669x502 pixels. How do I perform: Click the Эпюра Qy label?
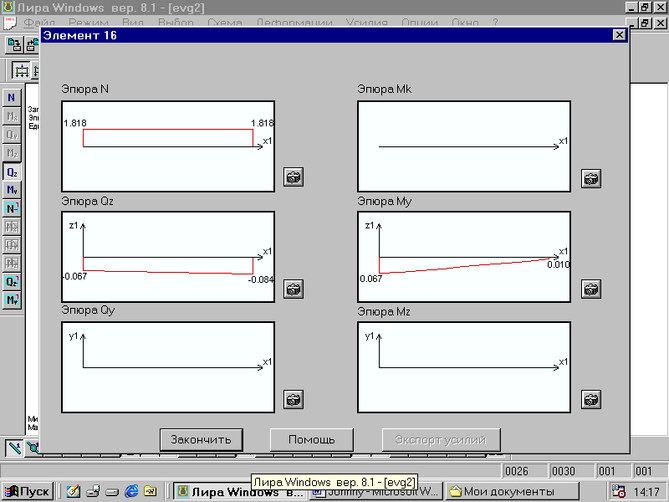point(88,310)
